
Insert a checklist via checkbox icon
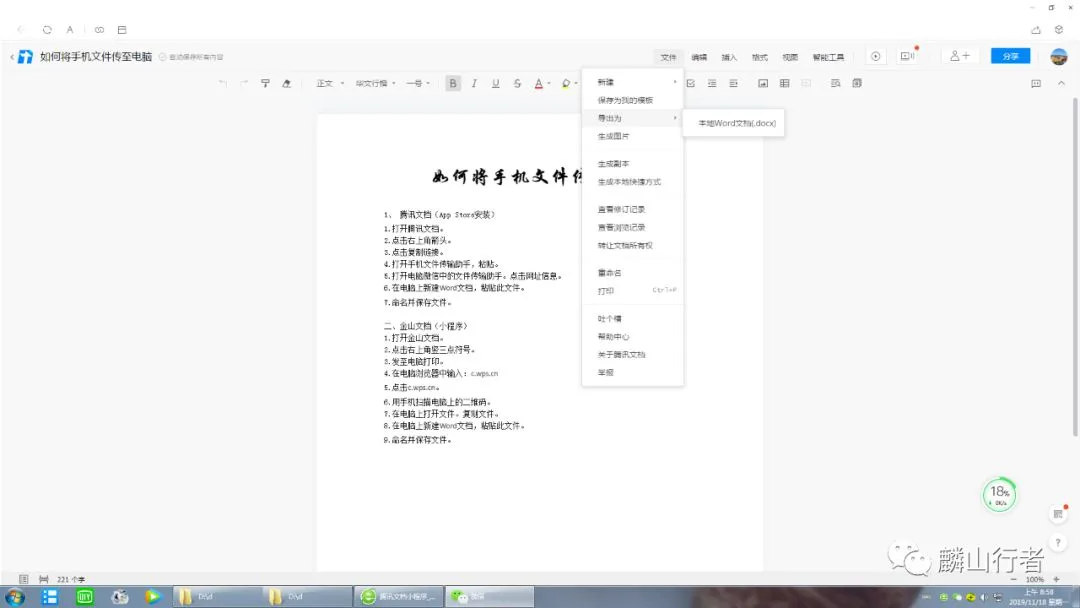(690, 83)
